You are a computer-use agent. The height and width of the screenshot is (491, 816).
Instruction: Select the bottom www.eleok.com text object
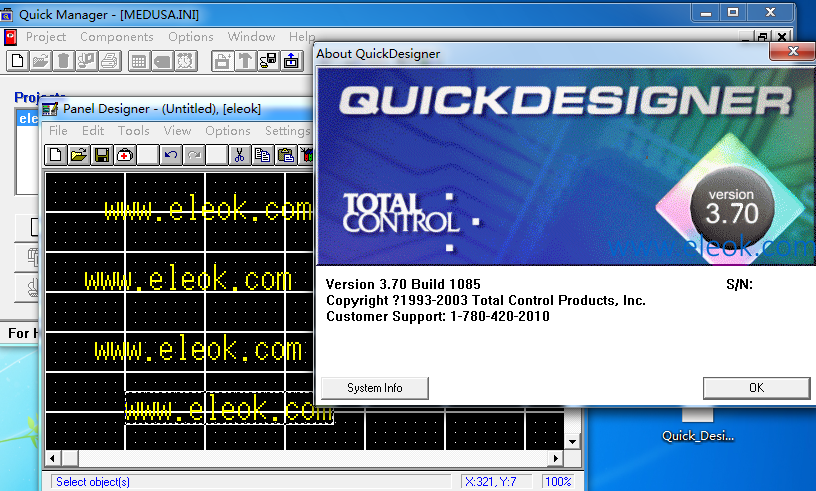(229, 409)
